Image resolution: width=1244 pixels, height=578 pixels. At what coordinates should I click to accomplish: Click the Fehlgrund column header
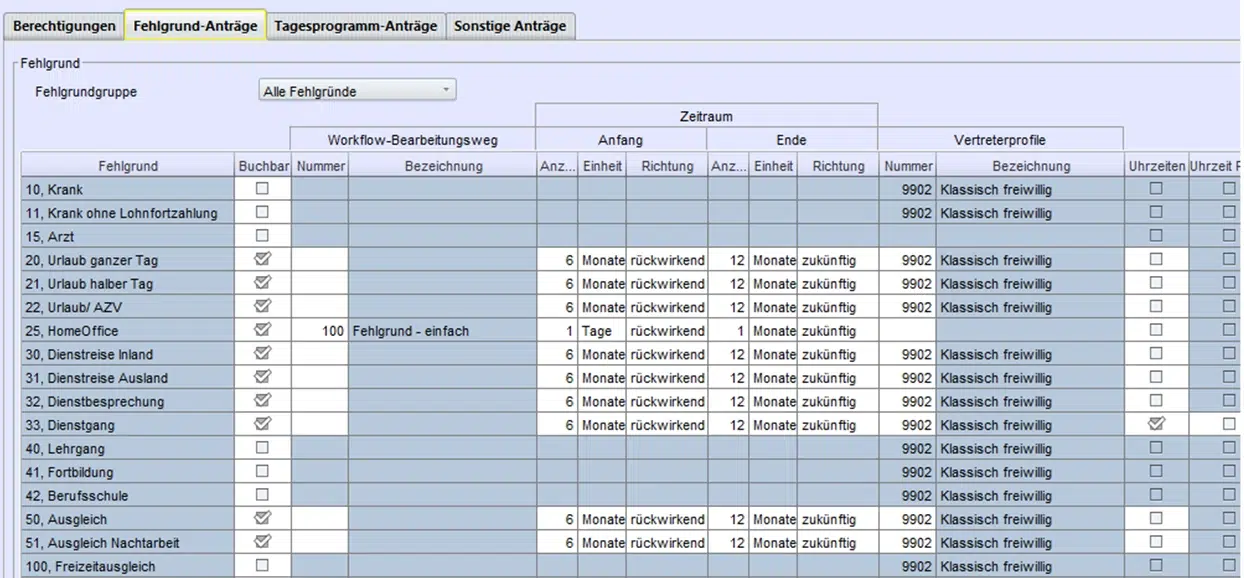128,166
